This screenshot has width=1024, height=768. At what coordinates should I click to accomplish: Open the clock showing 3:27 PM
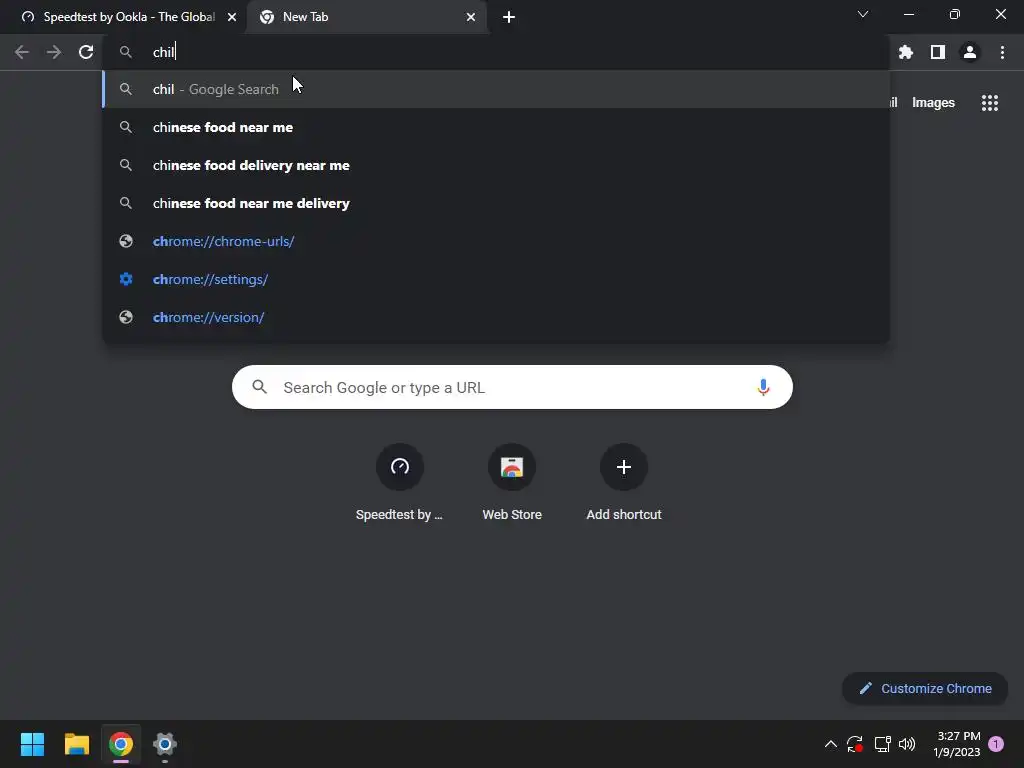(x=957, y=744)
